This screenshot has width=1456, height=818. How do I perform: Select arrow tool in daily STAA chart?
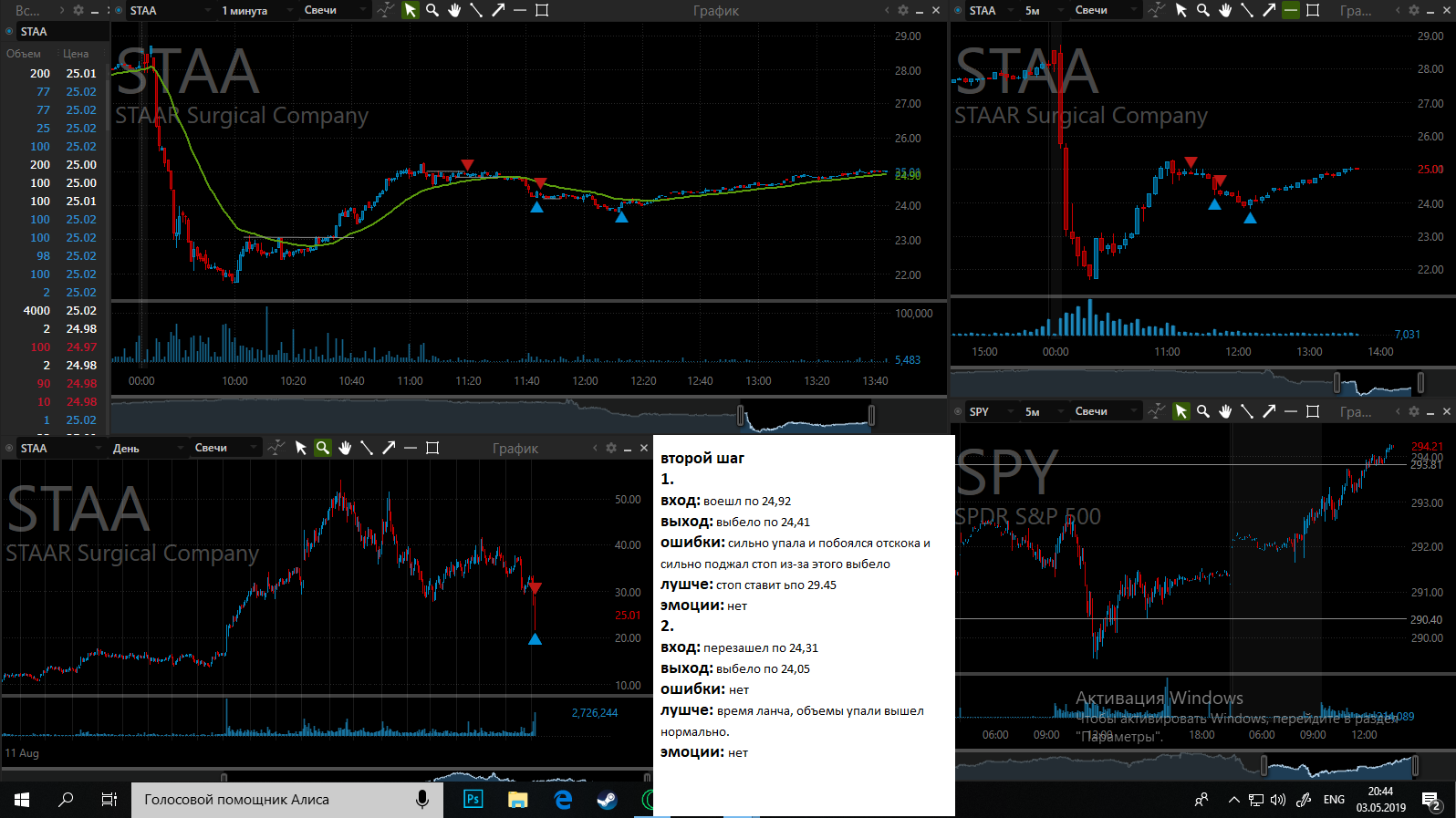(389, 448)
